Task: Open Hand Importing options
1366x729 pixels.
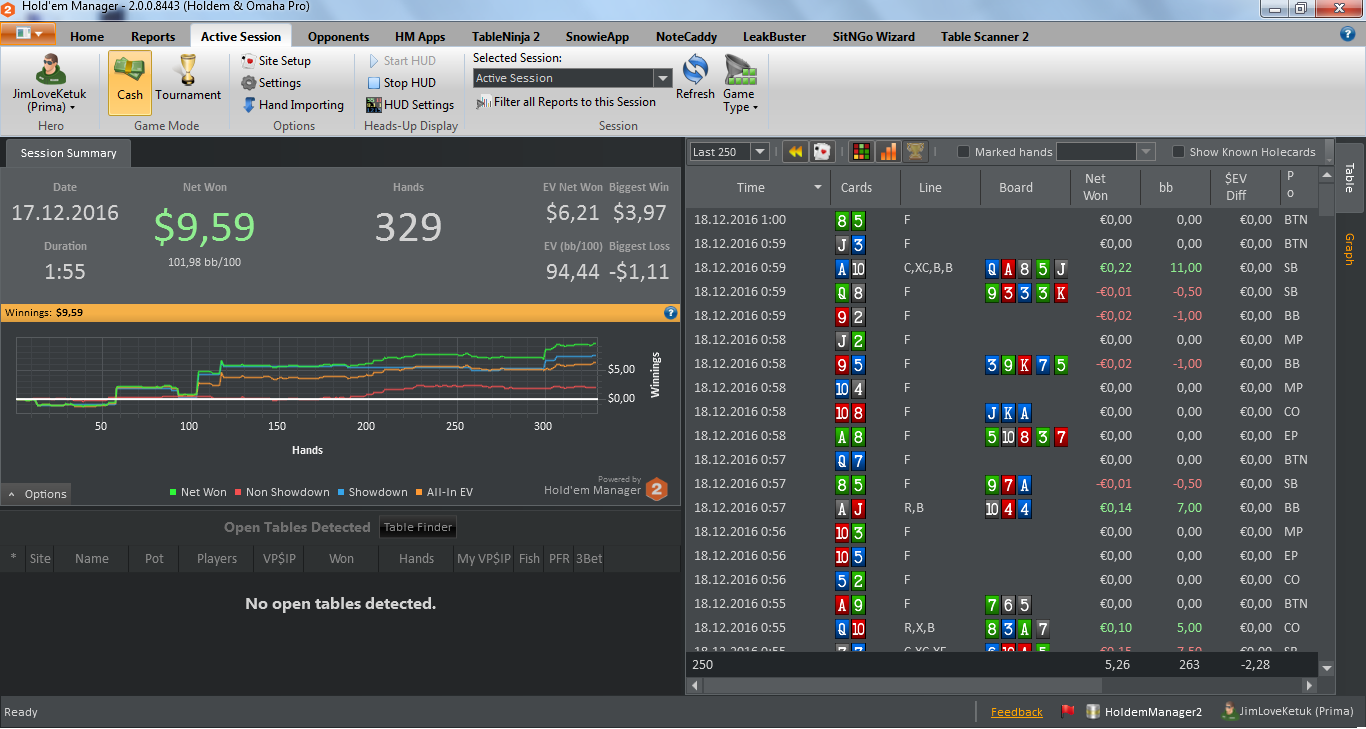Action: 293,105
